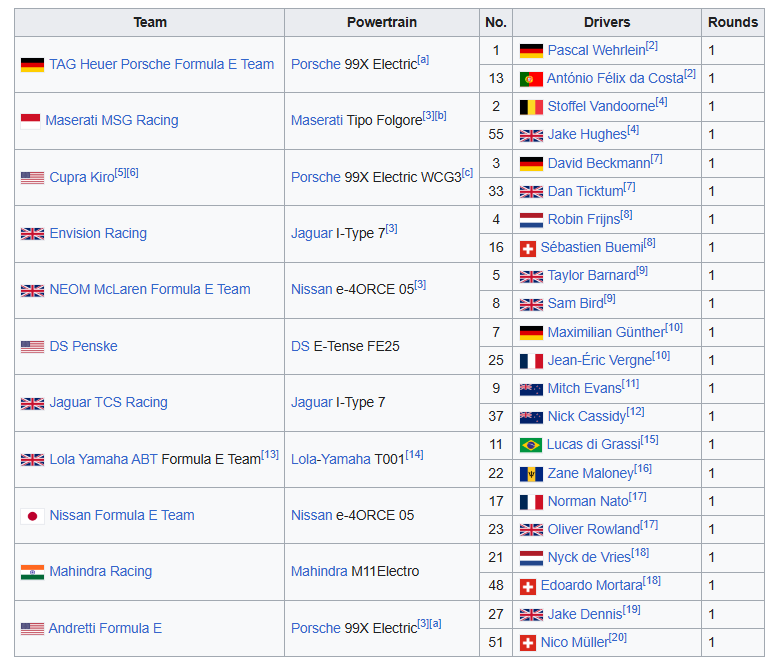
Task: Open the Envision Racing team link
Action: click(98, 233)
